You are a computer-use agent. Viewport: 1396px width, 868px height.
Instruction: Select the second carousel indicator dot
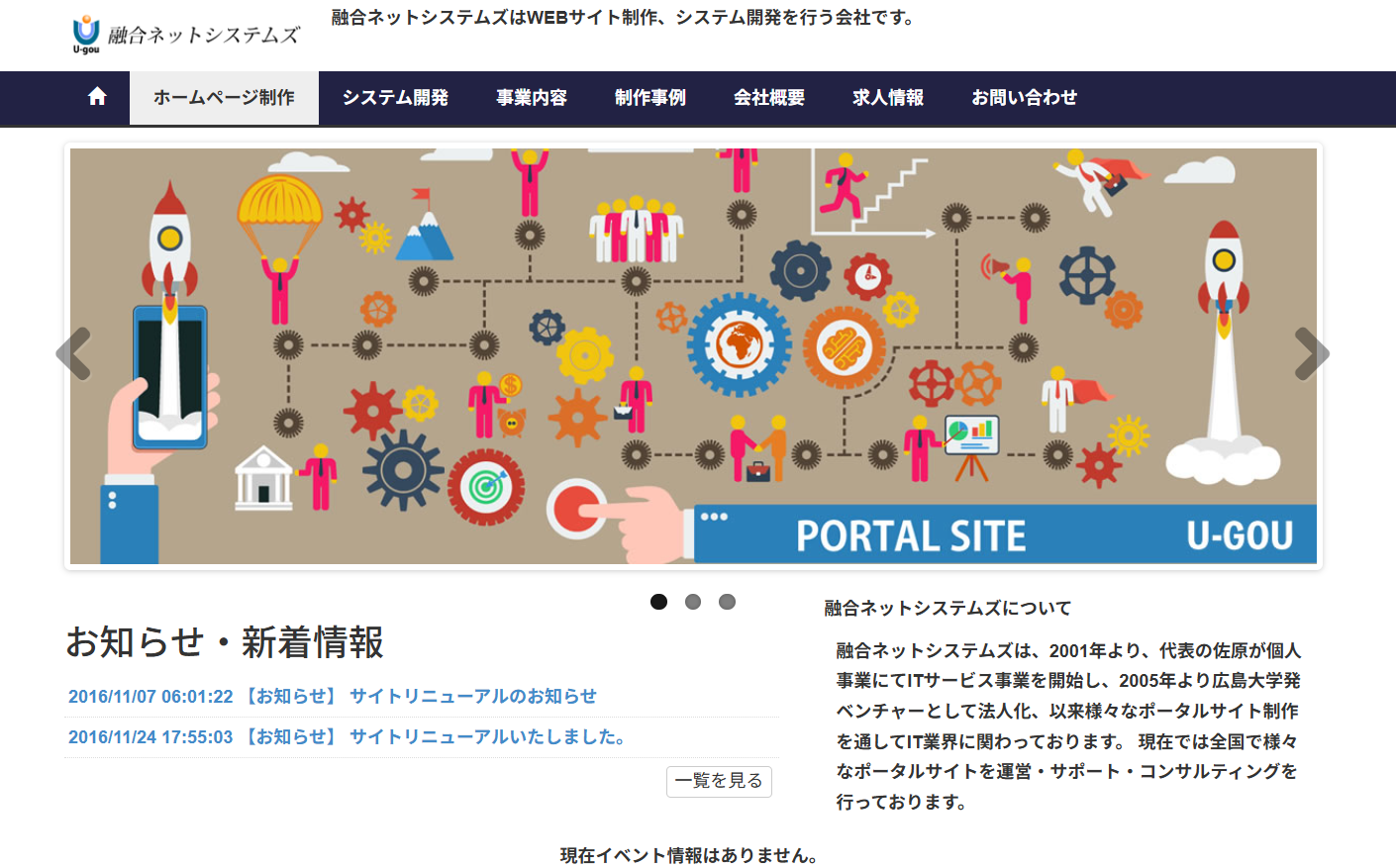tap(693, 602)
